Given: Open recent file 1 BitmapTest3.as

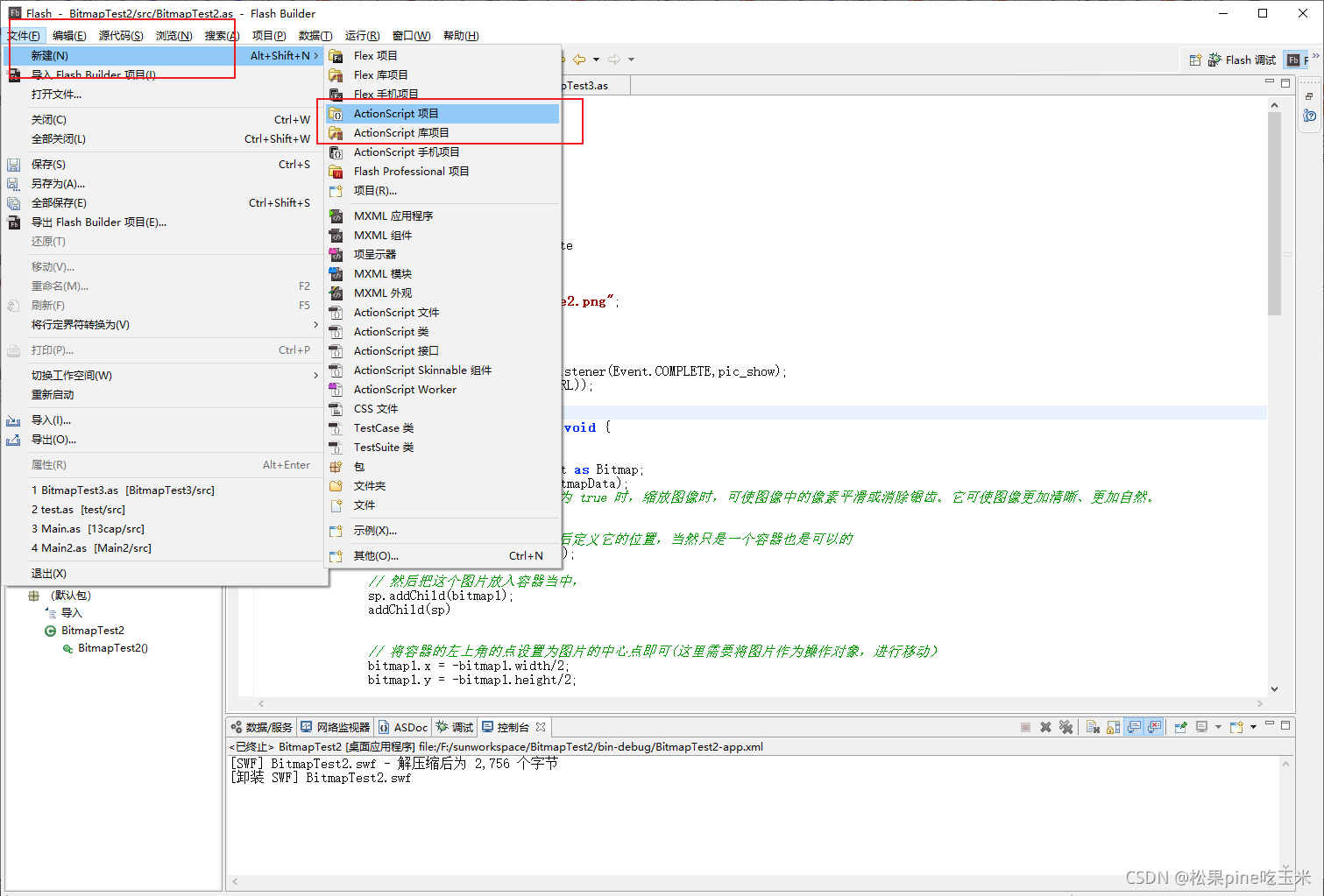Looking at the screenshot, I should pos(164,490).
